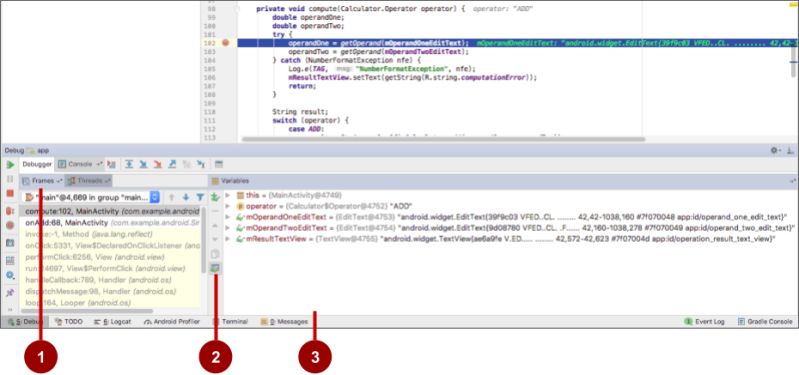Screen dimensions: 799x375
Task: Click the Frames list vertical scrollbar
Action: pyautogui.click(x=204, y=239)
